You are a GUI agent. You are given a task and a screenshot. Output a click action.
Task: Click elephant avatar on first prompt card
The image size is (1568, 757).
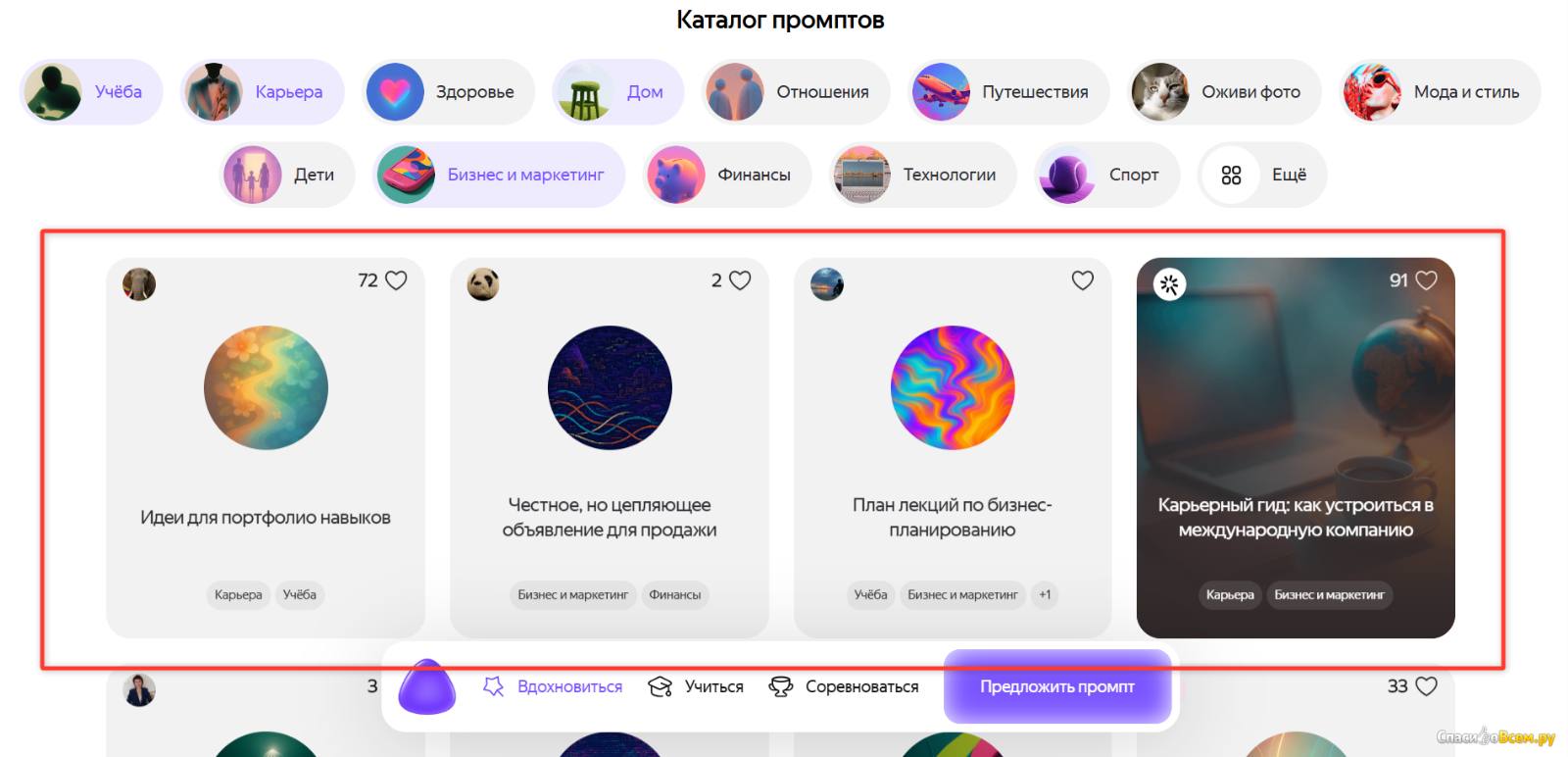tap(139, 284)
